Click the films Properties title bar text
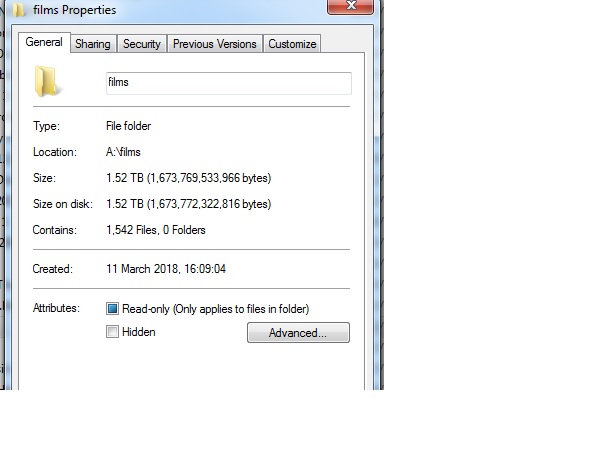 click(x=74, y=10)
